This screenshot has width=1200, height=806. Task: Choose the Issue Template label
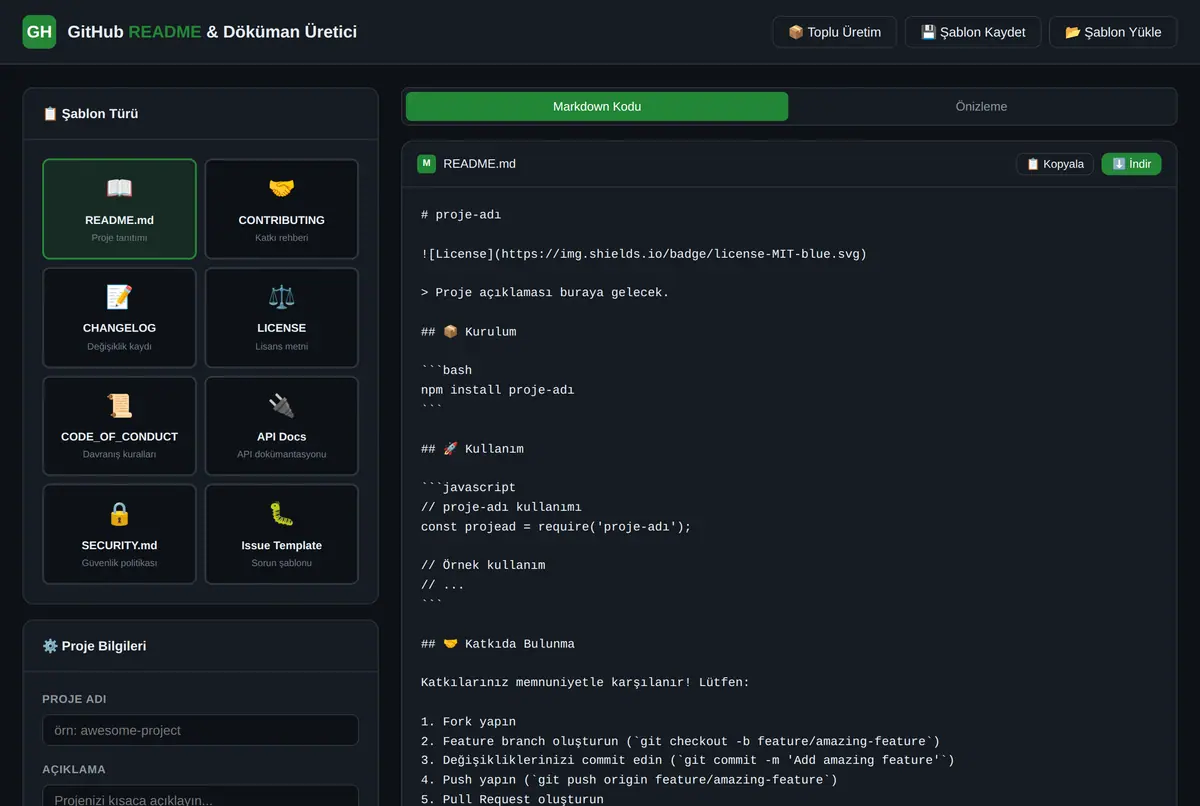281,545
